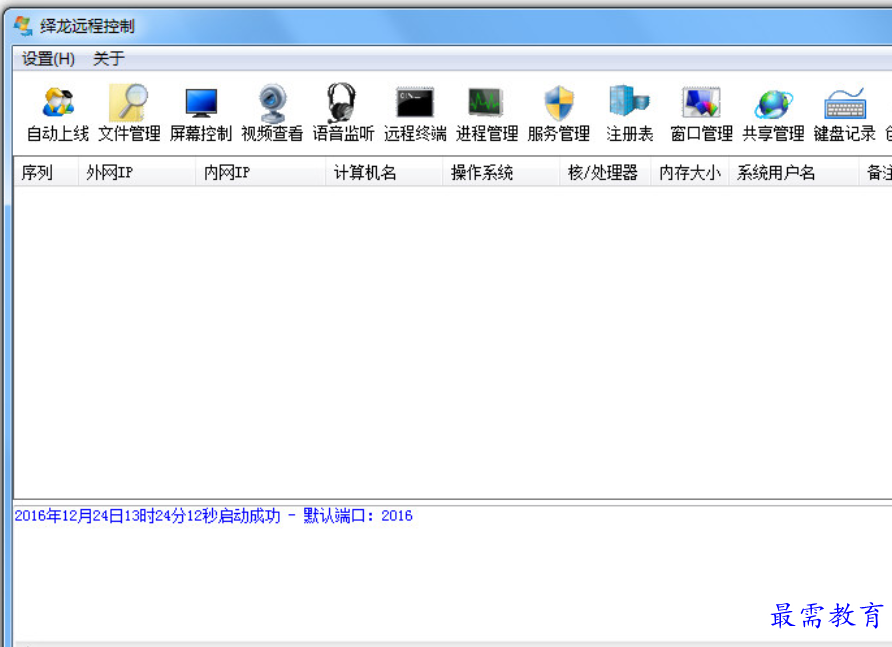Sort by the 序列 column header
892x647 pixels.
46,172
